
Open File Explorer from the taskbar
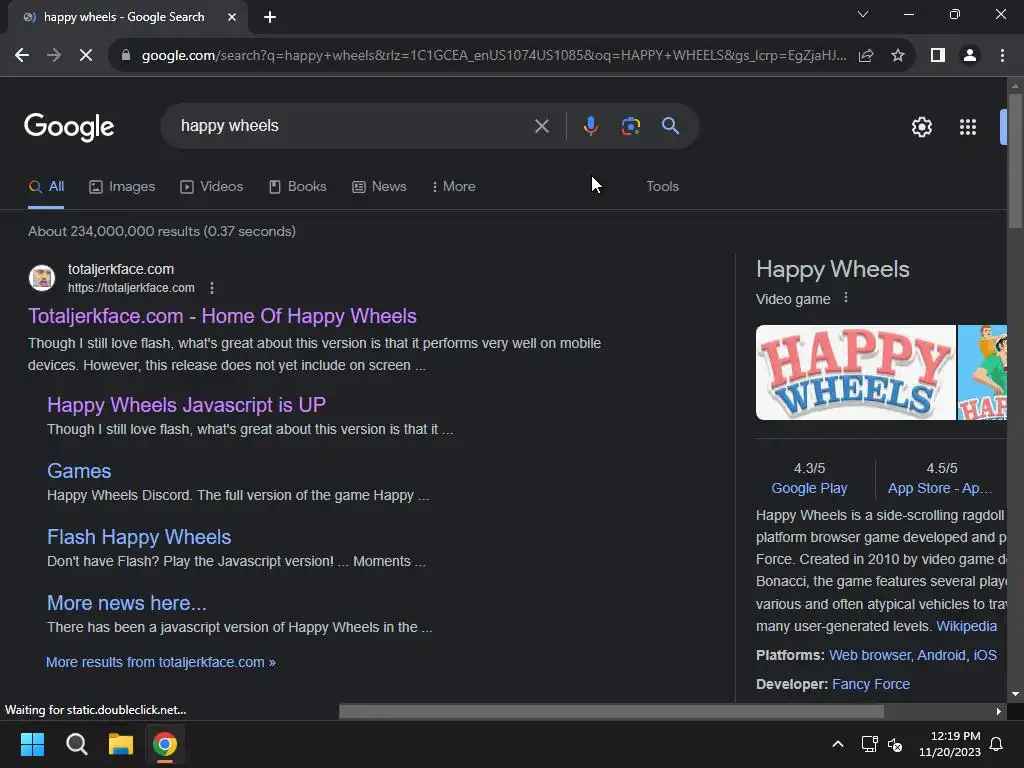pyautogui.click(x=120, y=744)
